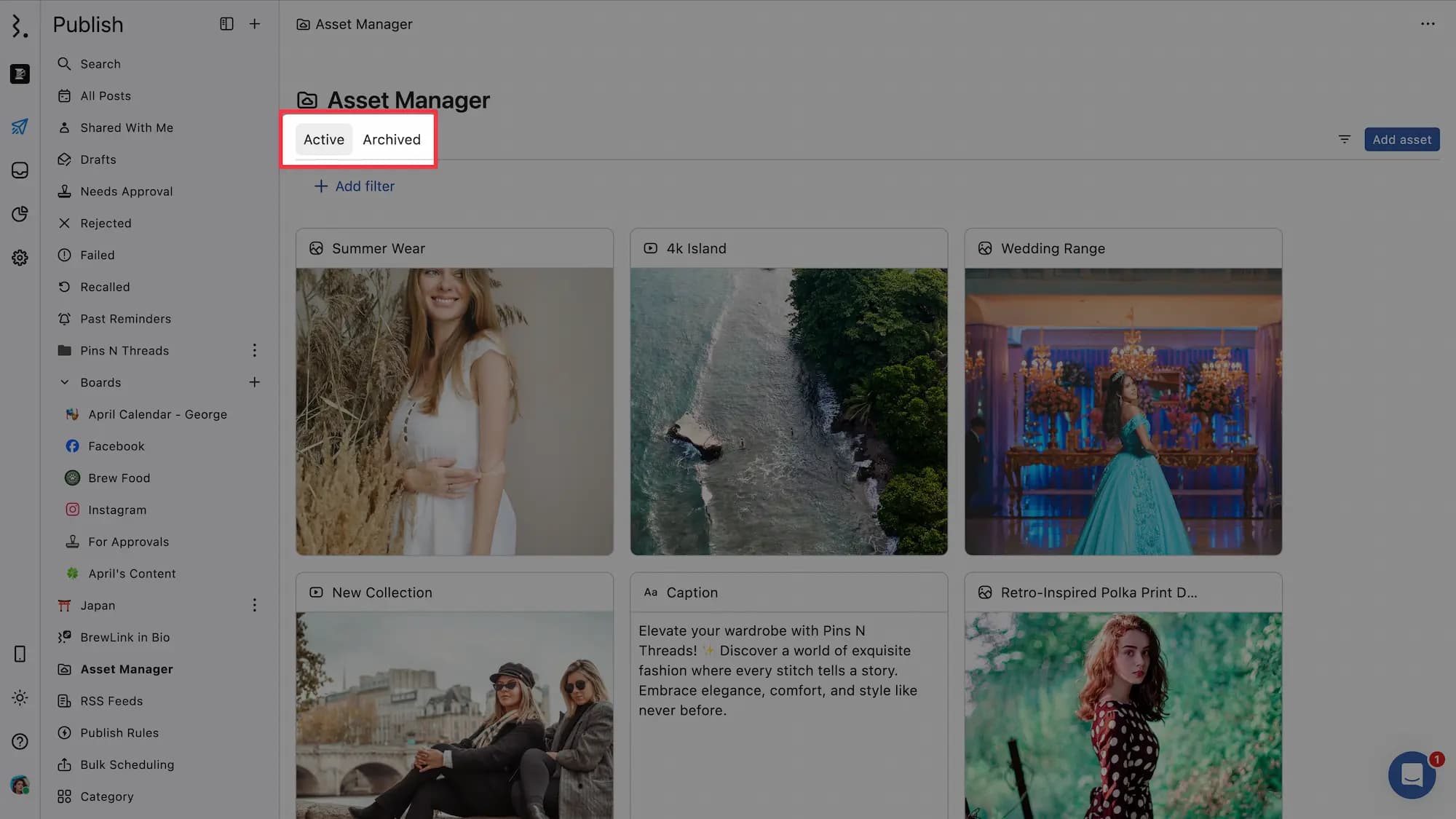The height and width of the screenshot is (819, 1456).
Task: Click the plus icon next to Publish
Action: click(x=254, y=24)
